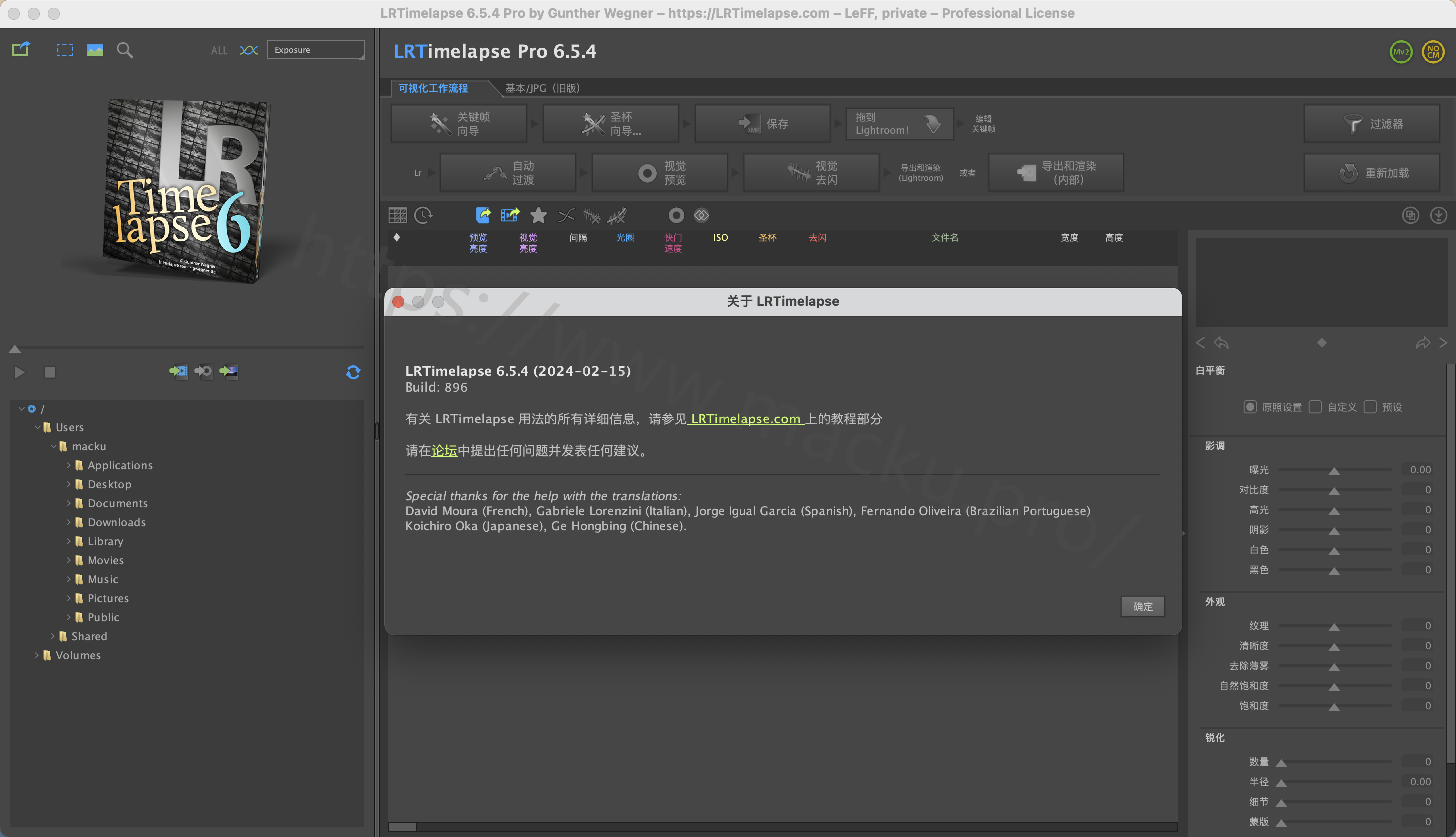Click the 视觉去闪 button
Viewport: 1456px width, 837px height.
pyautogui.click(x=811, y=172)
